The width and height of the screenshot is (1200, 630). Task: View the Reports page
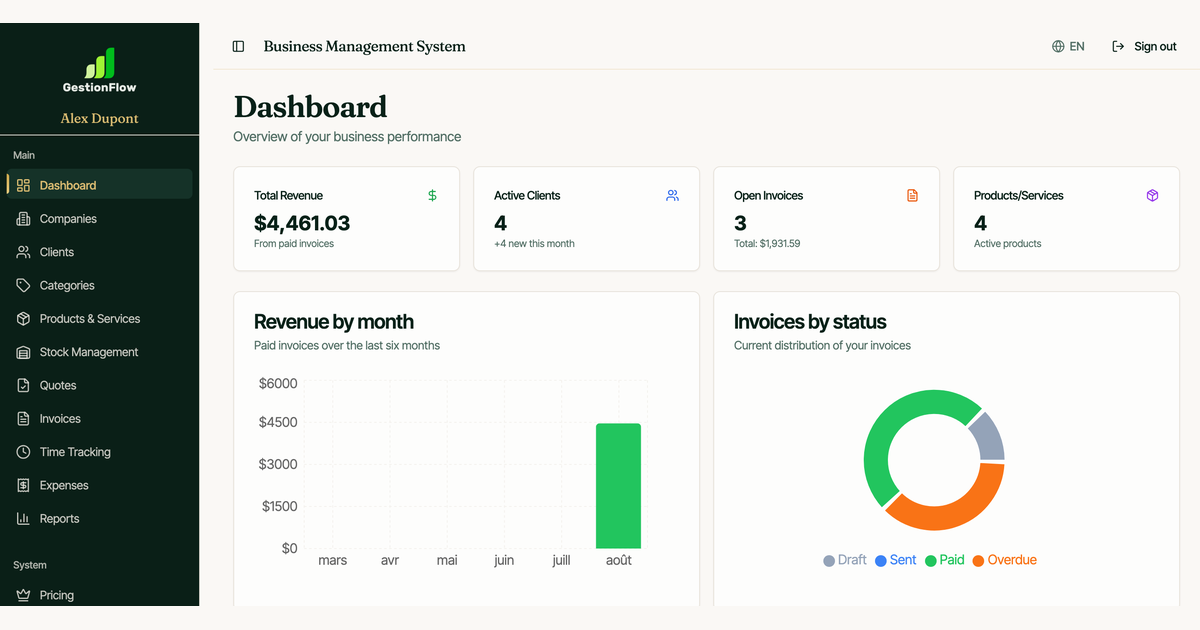click(99, 519)
